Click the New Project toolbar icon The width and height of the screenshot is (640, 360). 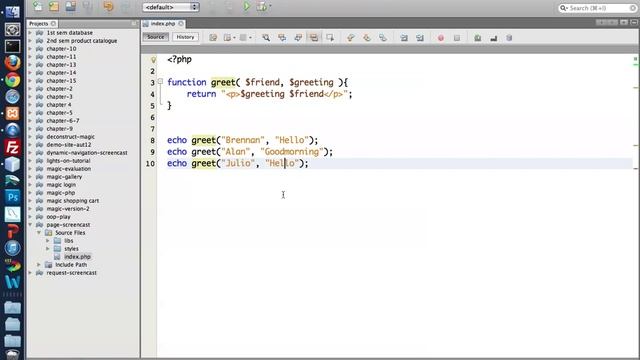coord(54,6)
